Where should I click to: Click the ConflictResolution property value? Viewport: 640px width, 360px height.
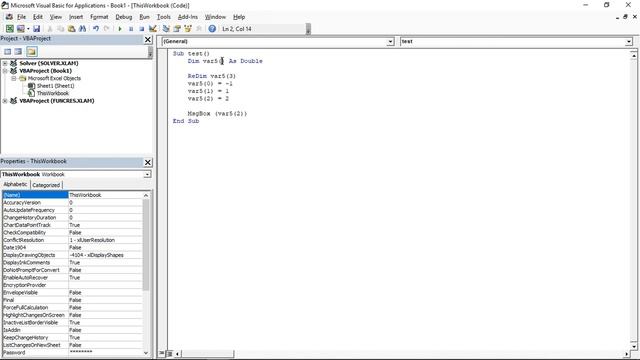click(105, 240)
